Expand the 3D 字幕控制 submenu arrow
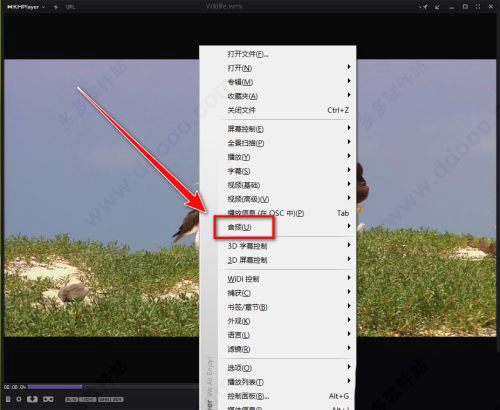 349,245
